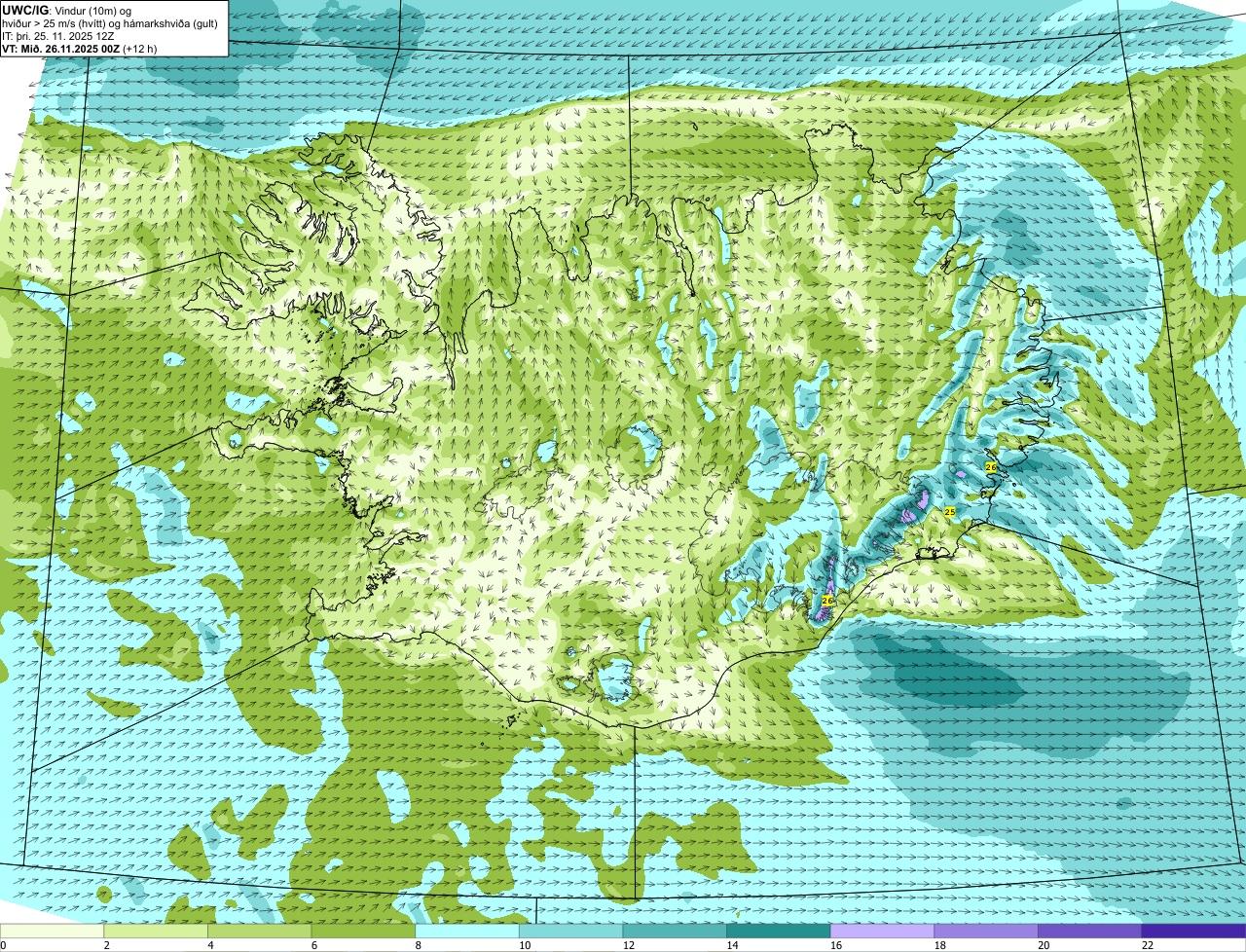Click the '2' tick label on scale

click(x=106, y=945)
